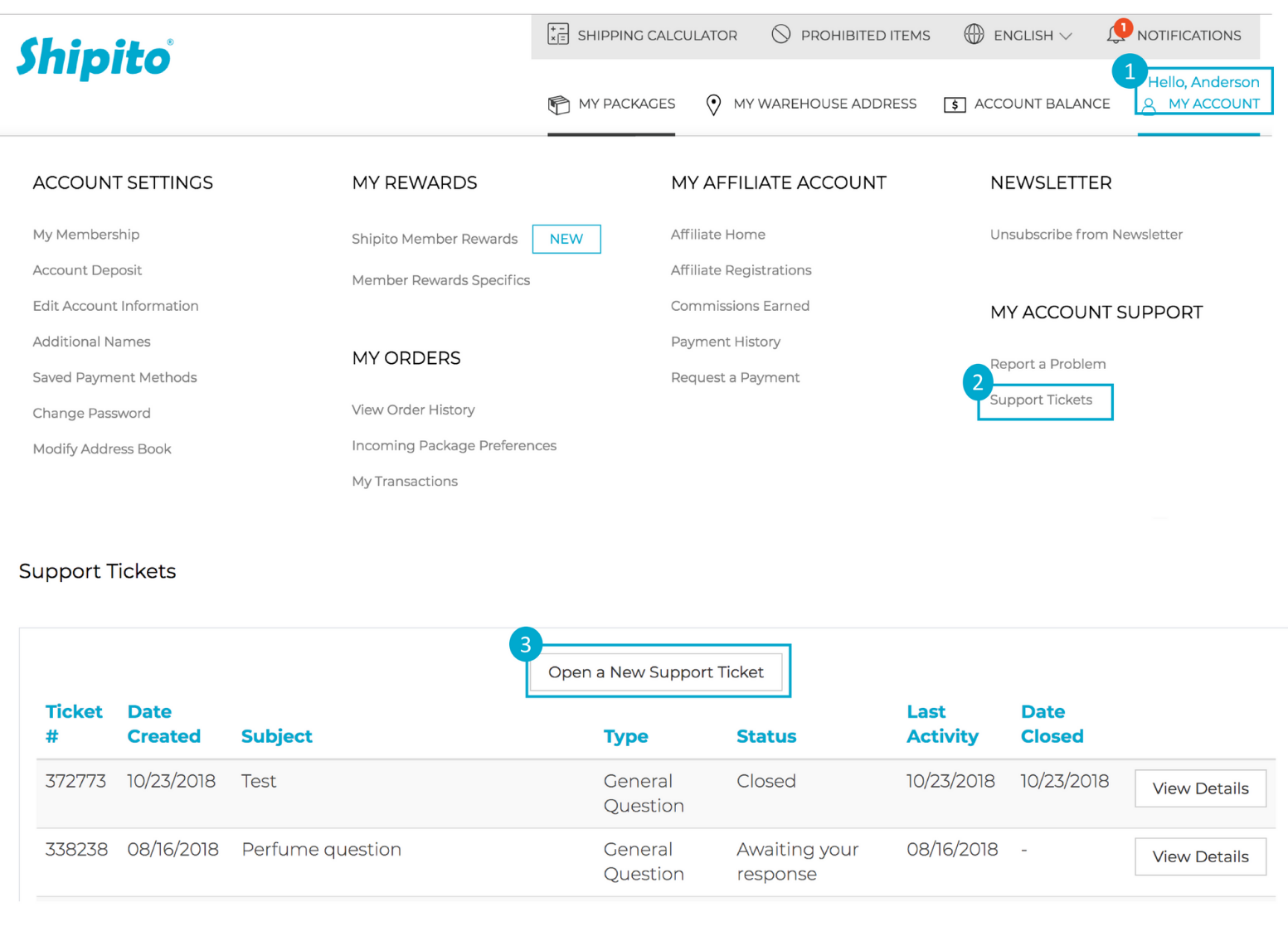
Task: Expand the English language dropdown arrow
Action: tap(1066, 36)
